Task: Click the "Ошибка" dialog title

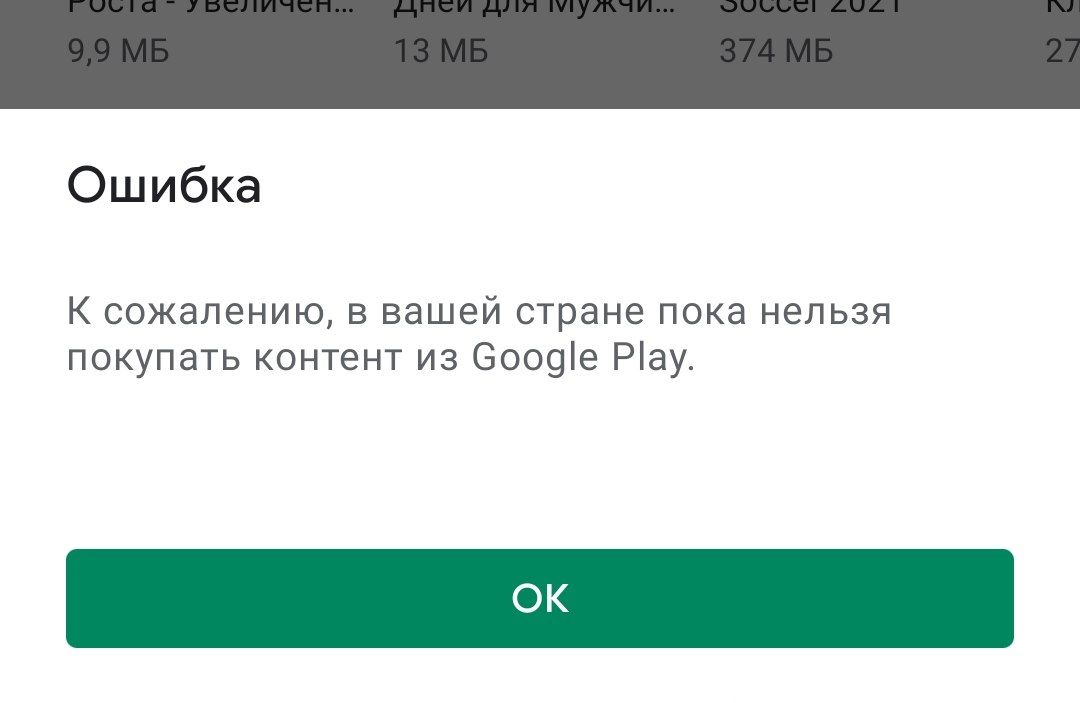Action: (x=164, y=185)
